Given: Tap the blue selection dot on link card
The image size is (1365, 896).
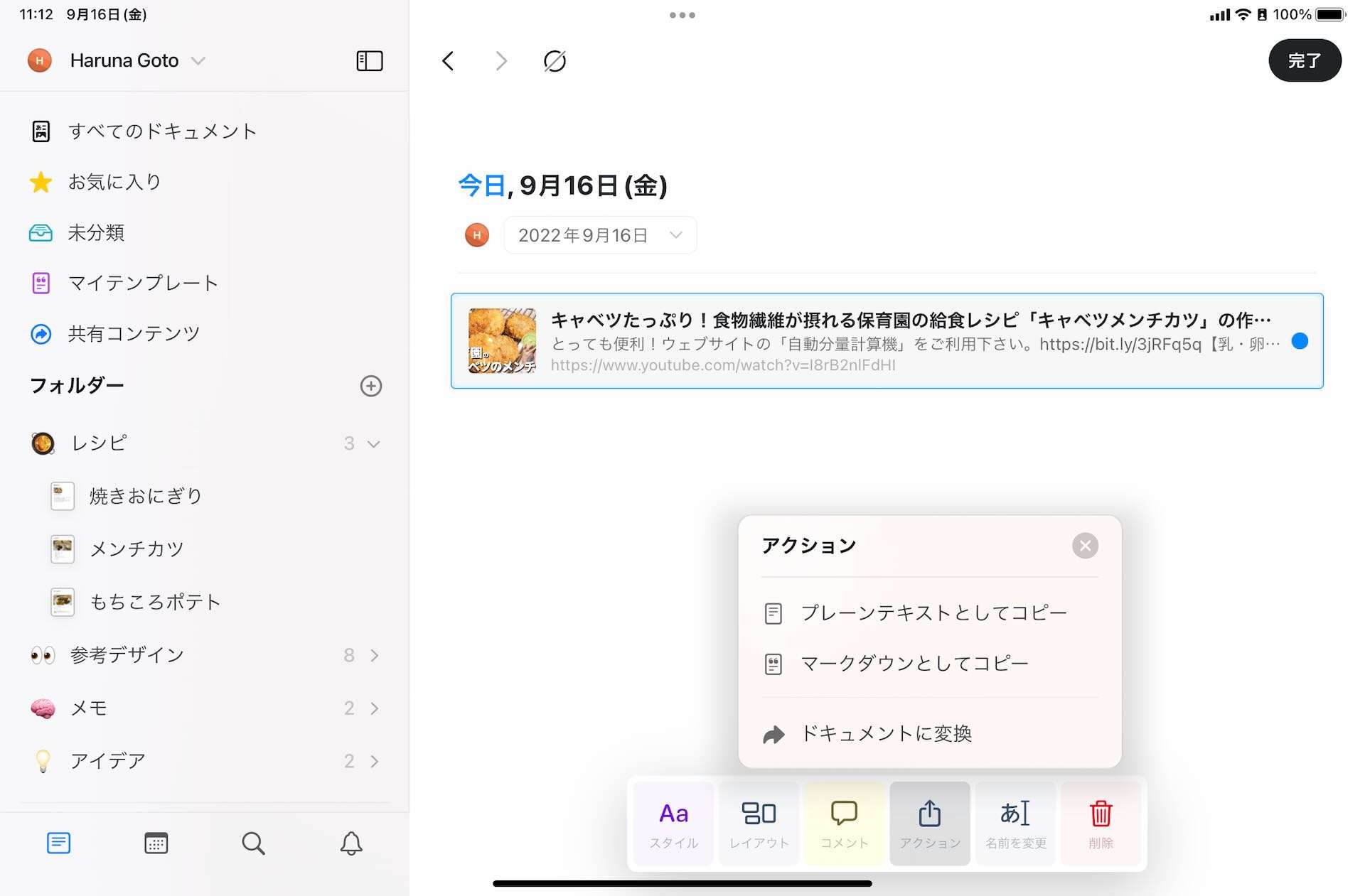Looking at the screenshot, I should click(1300, 341).
